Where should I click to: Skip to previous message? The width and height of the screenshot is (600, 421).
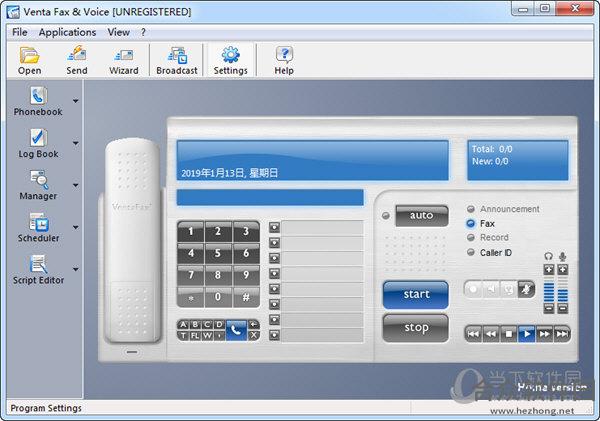pos(473,334)
